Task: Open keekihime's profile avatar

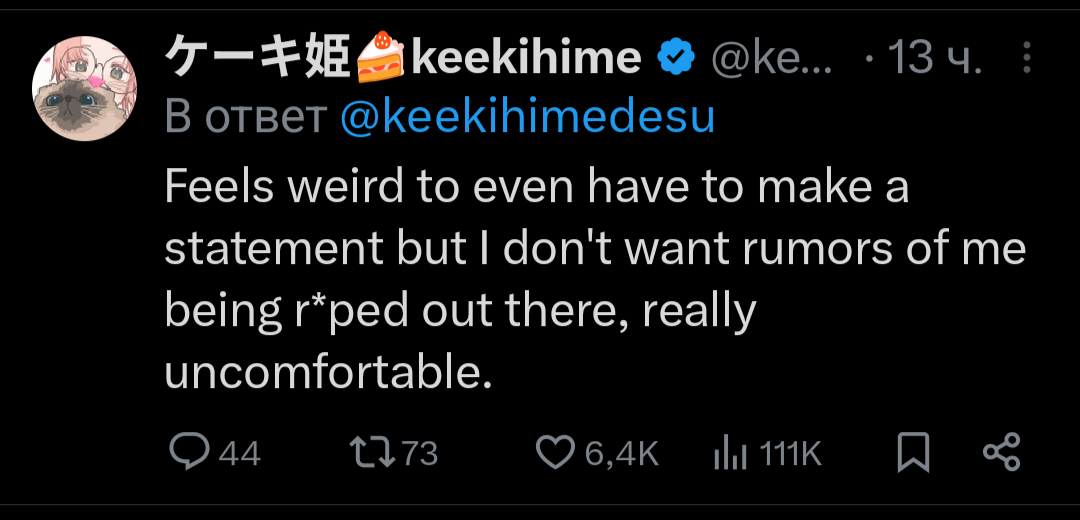Action: click(84, 89)
